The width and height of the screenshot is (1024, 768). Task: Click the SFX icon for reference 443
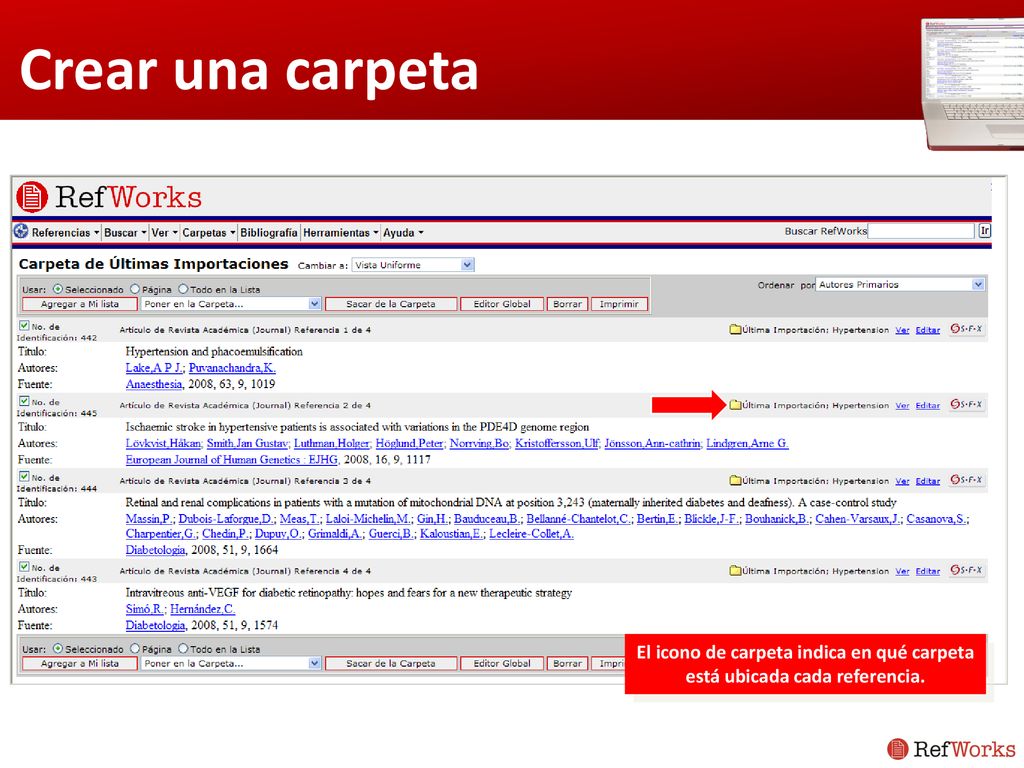point(966,570)
